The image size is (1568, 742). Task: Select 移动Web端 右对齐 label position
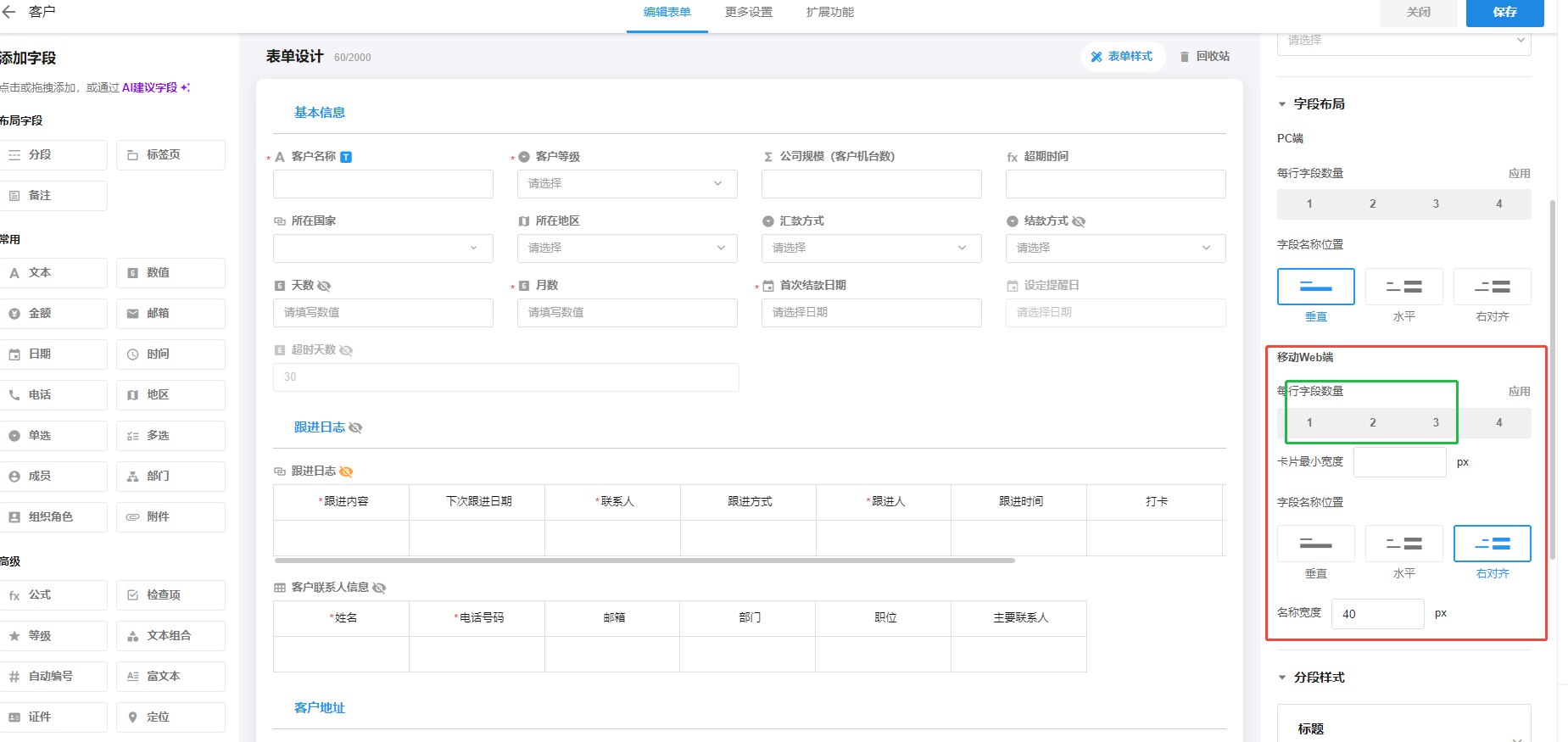(x=1493, y=544)
